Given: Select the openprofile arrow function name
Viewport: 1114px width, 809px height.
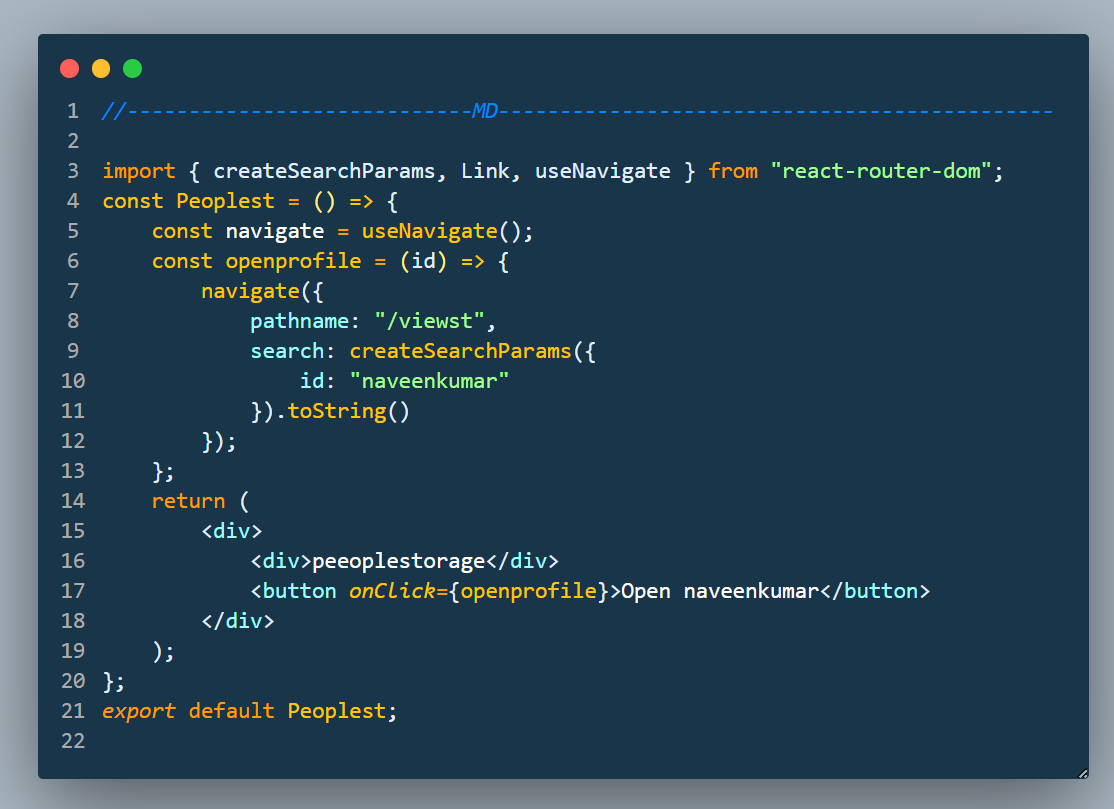Looking at the screenshot, I should [293, 260].
